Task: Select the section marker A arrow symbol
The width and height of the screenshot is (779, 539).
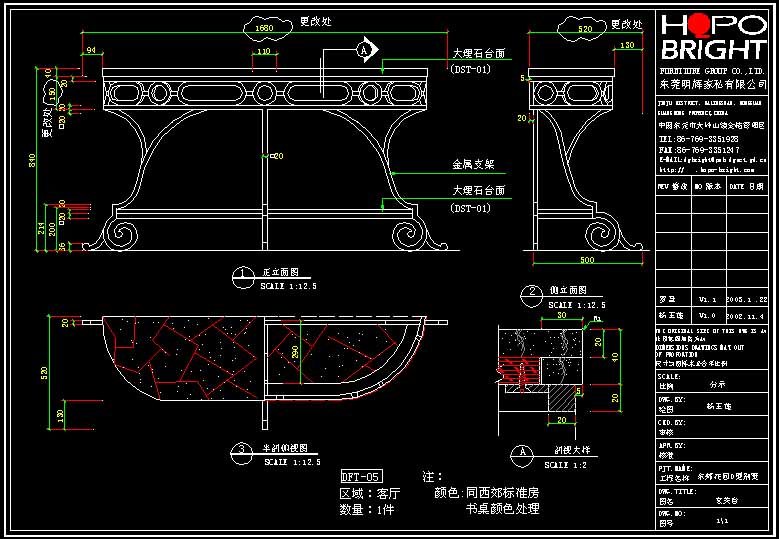Action: tap(367, 49)
